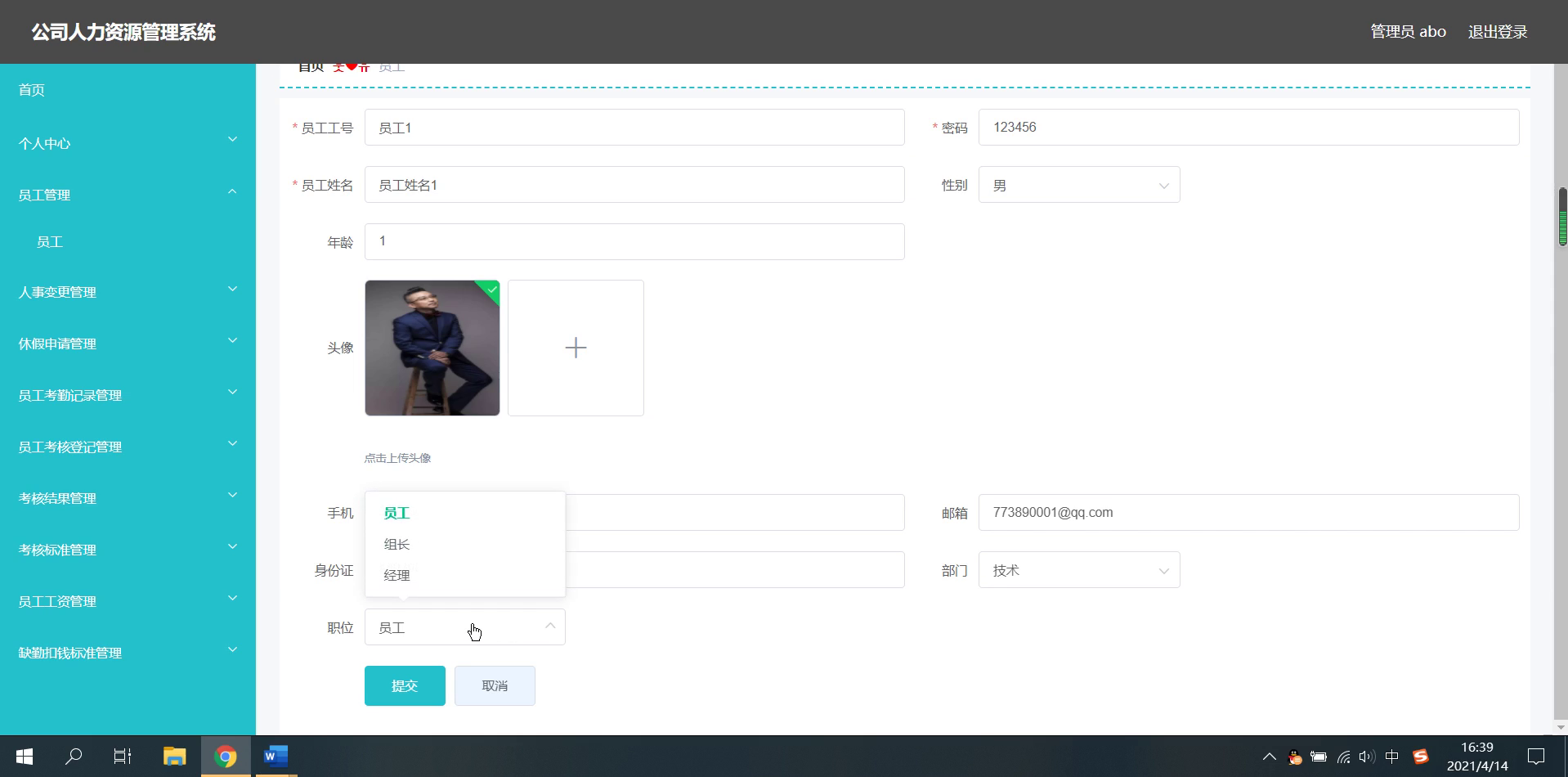Open the notification center icon
The width and height of the screenshot is (1568, 777).
click(1536, 757)
